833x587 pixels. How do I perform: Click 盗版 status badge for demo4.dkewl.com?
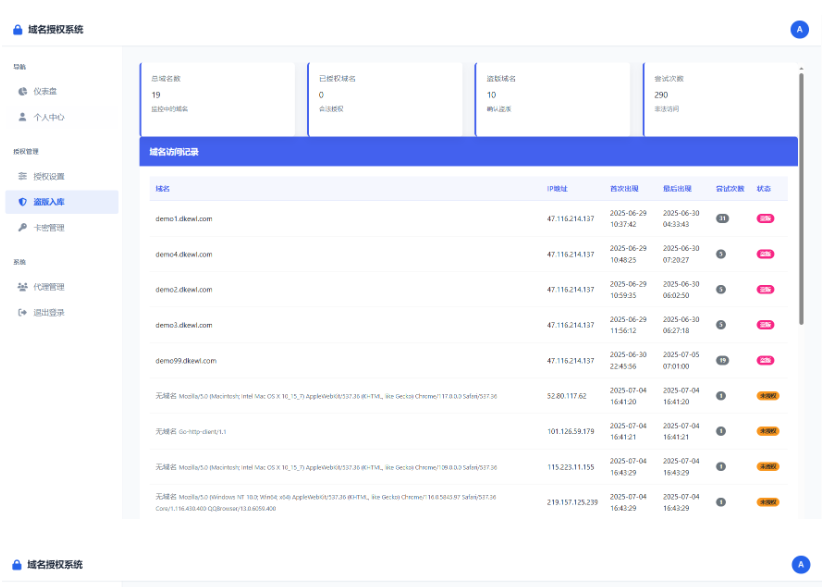click(765, 254)
